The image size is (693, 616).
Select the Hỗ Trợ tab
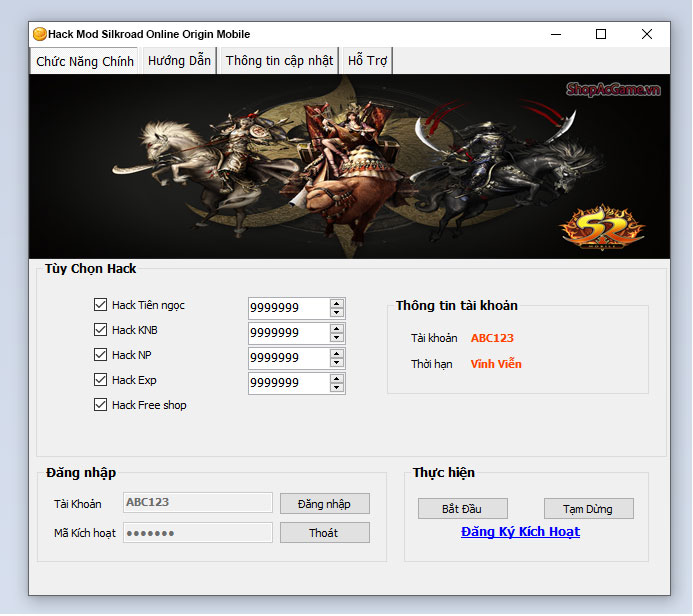(367, 61)
